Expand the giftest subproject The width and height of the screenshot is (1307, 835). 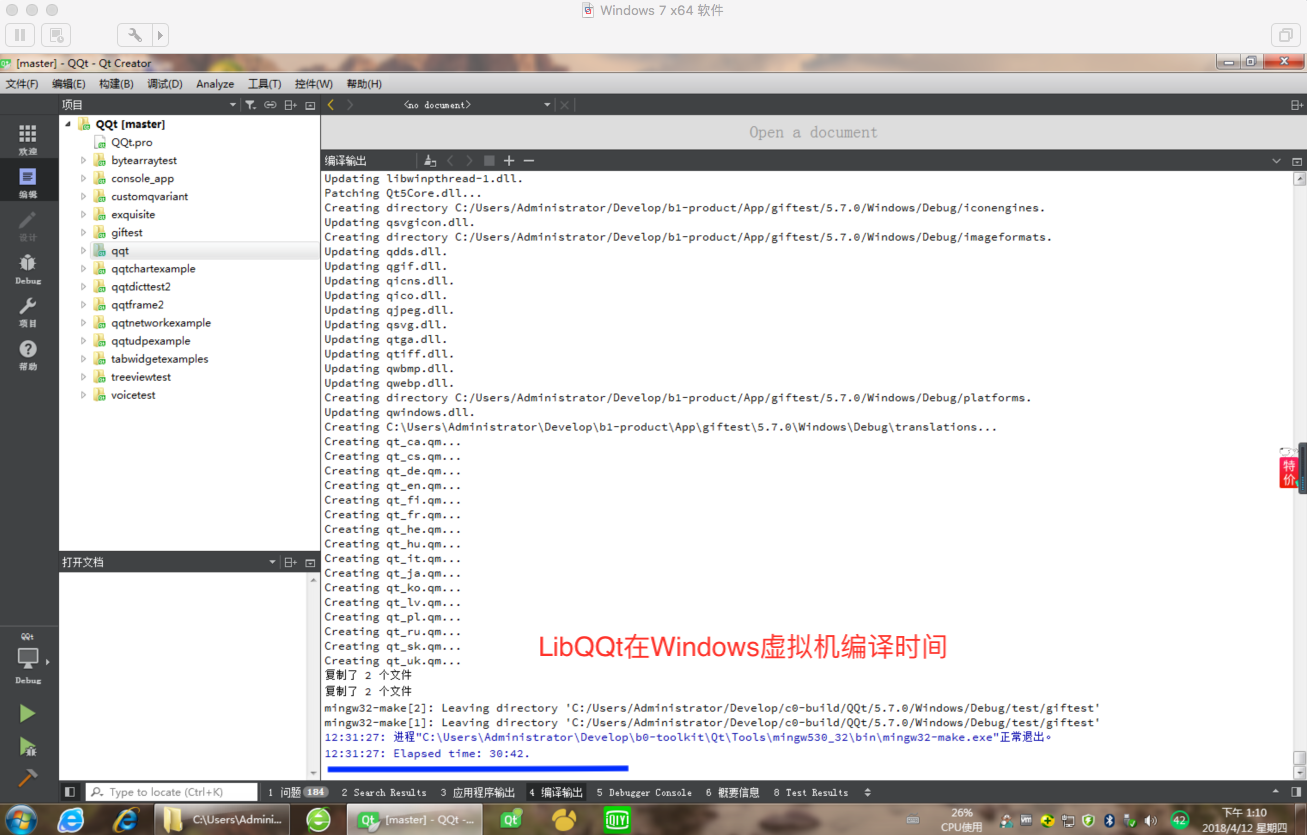(84, 232)
